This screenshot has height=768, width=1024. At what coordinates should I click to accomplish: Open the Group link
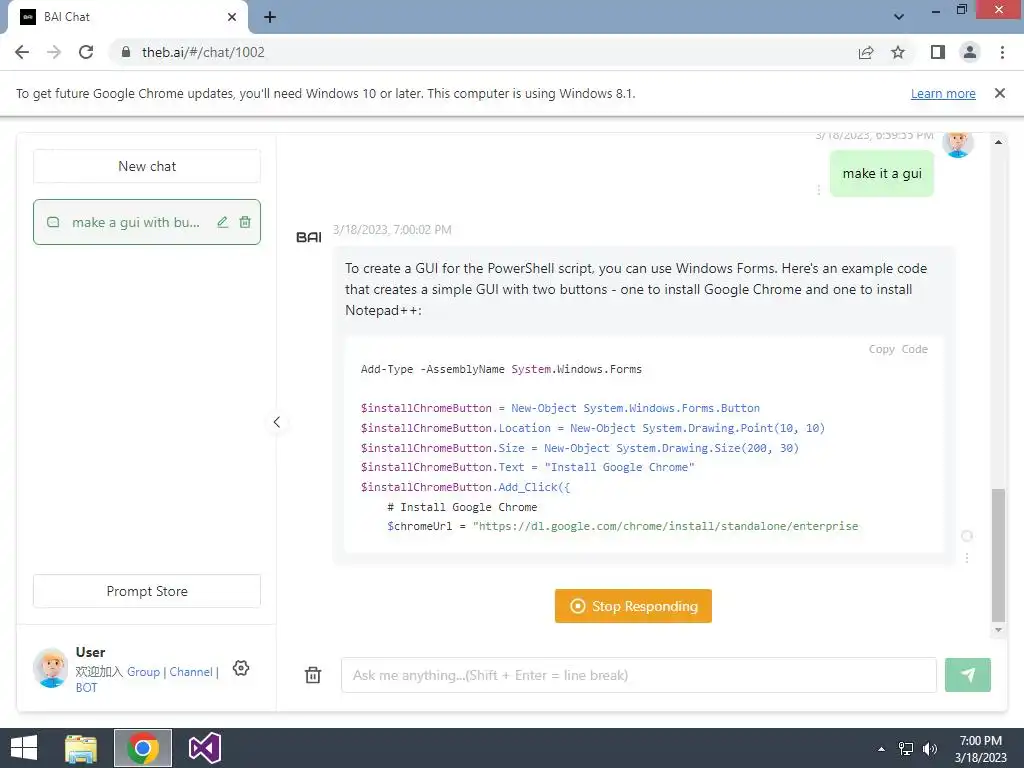[x=143, y=671]
